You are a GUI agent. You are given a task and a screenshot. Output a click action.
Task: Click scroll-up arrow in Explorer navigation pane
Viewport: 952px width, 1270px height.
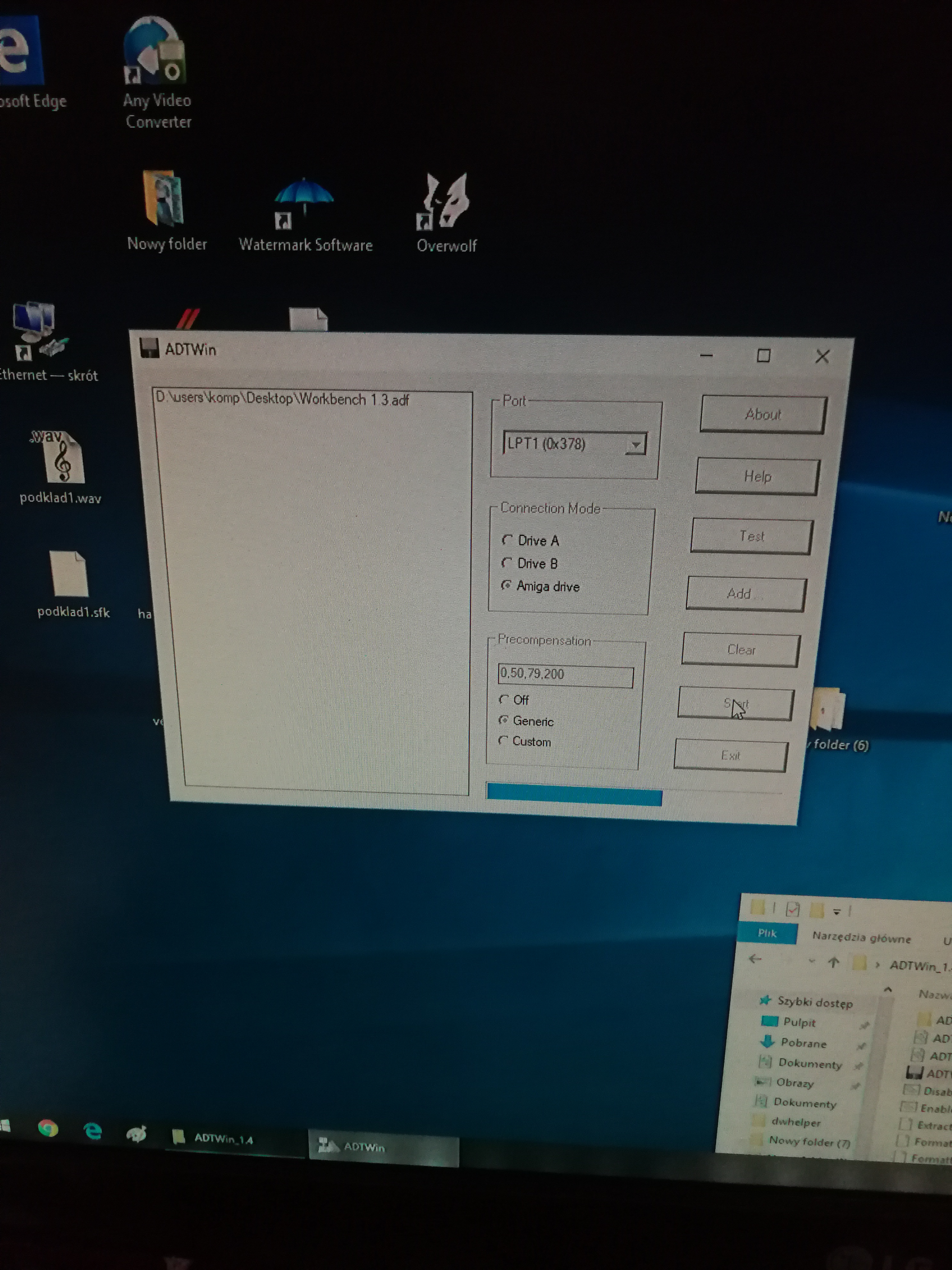coord(888,990)
